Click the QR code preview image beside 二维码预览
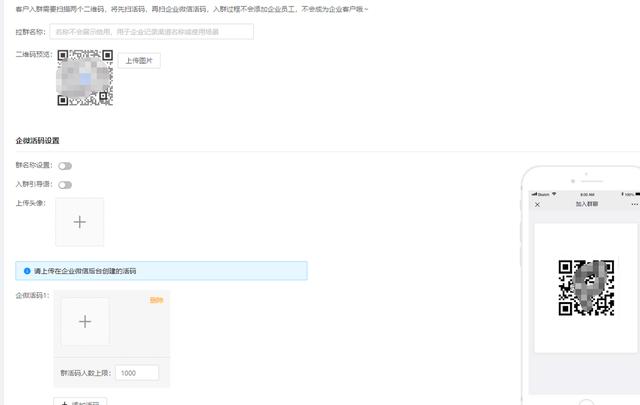The height and width of the screenshot is (405, 640). (85, 78)
